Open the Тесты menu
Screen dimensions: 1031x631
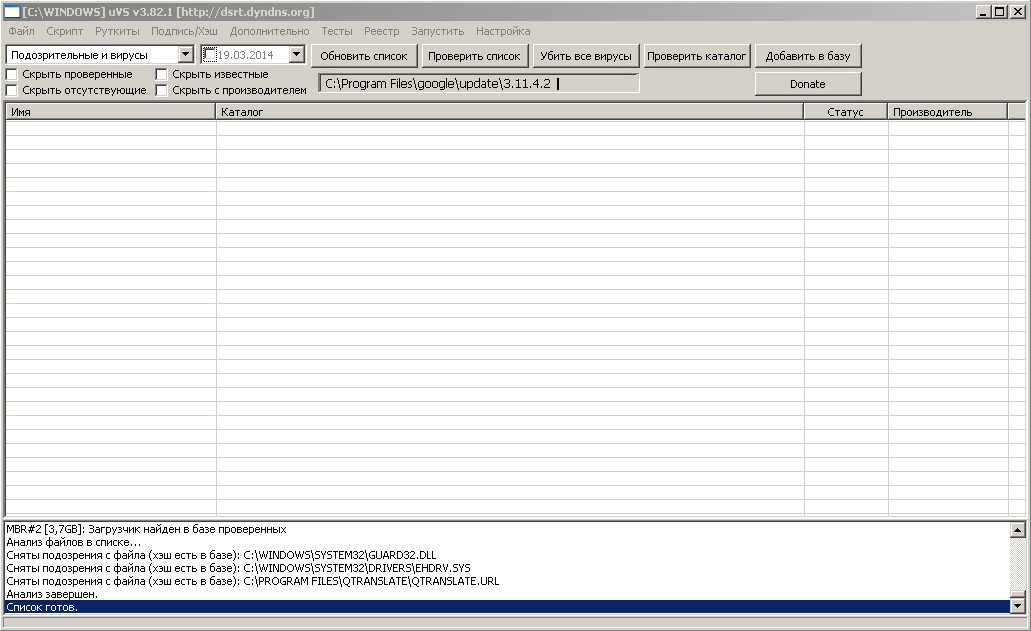click(337, 31)
